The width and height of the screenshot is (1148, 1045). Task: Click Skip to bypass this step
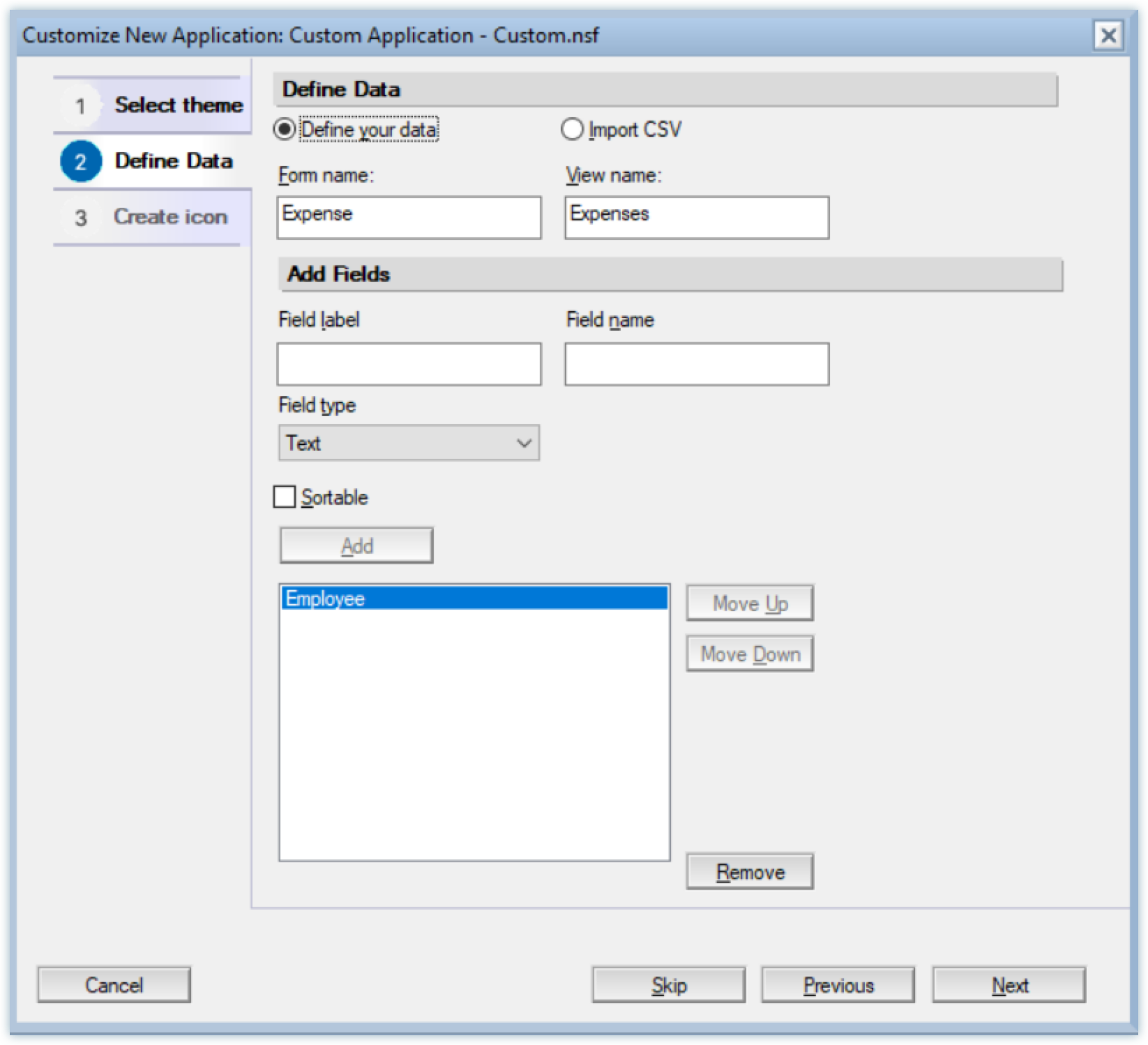click(668, 984)
